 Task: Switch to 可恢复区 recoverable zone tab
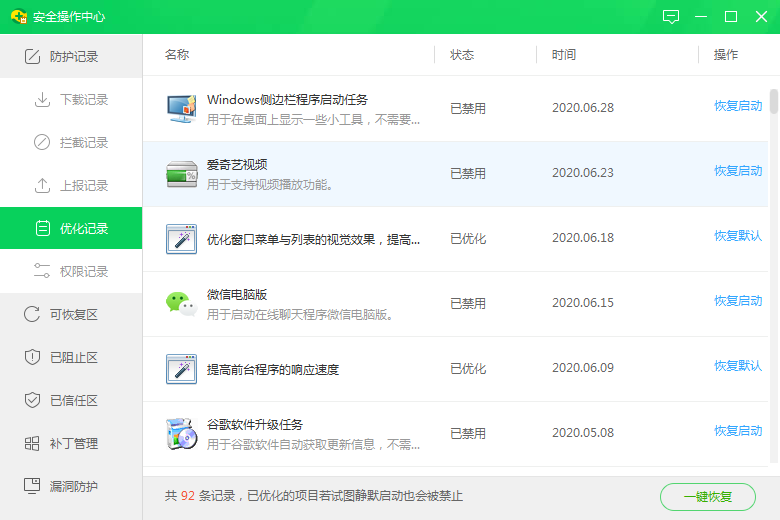tap(73, 315)
